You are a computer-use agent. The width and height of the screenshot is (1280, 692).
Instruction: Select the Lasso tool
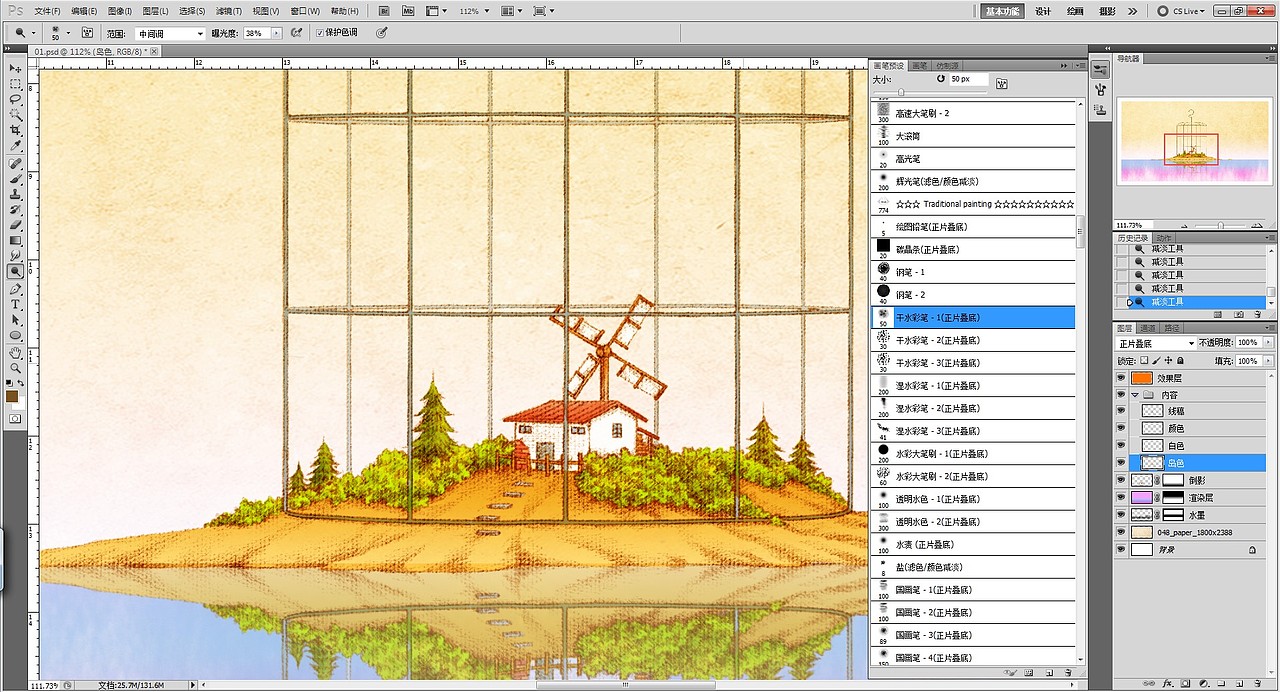coord(16,100)
